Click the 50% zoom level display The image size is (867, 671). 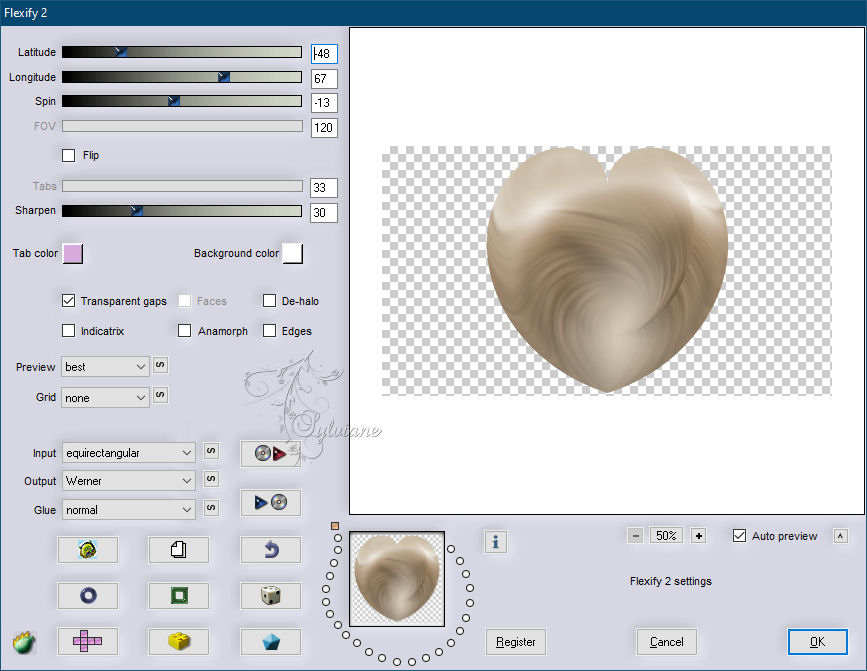tap(666, 536)
